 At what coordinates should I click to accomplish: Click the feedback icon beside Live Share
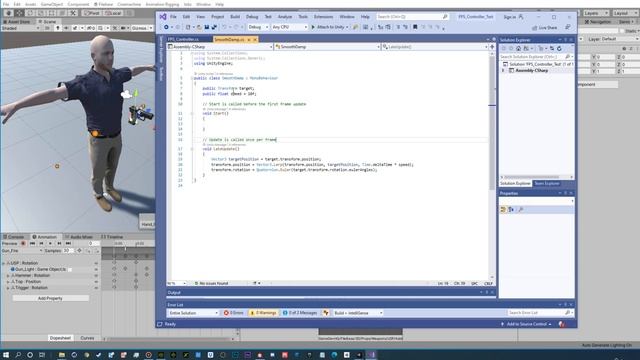[567, 27]
